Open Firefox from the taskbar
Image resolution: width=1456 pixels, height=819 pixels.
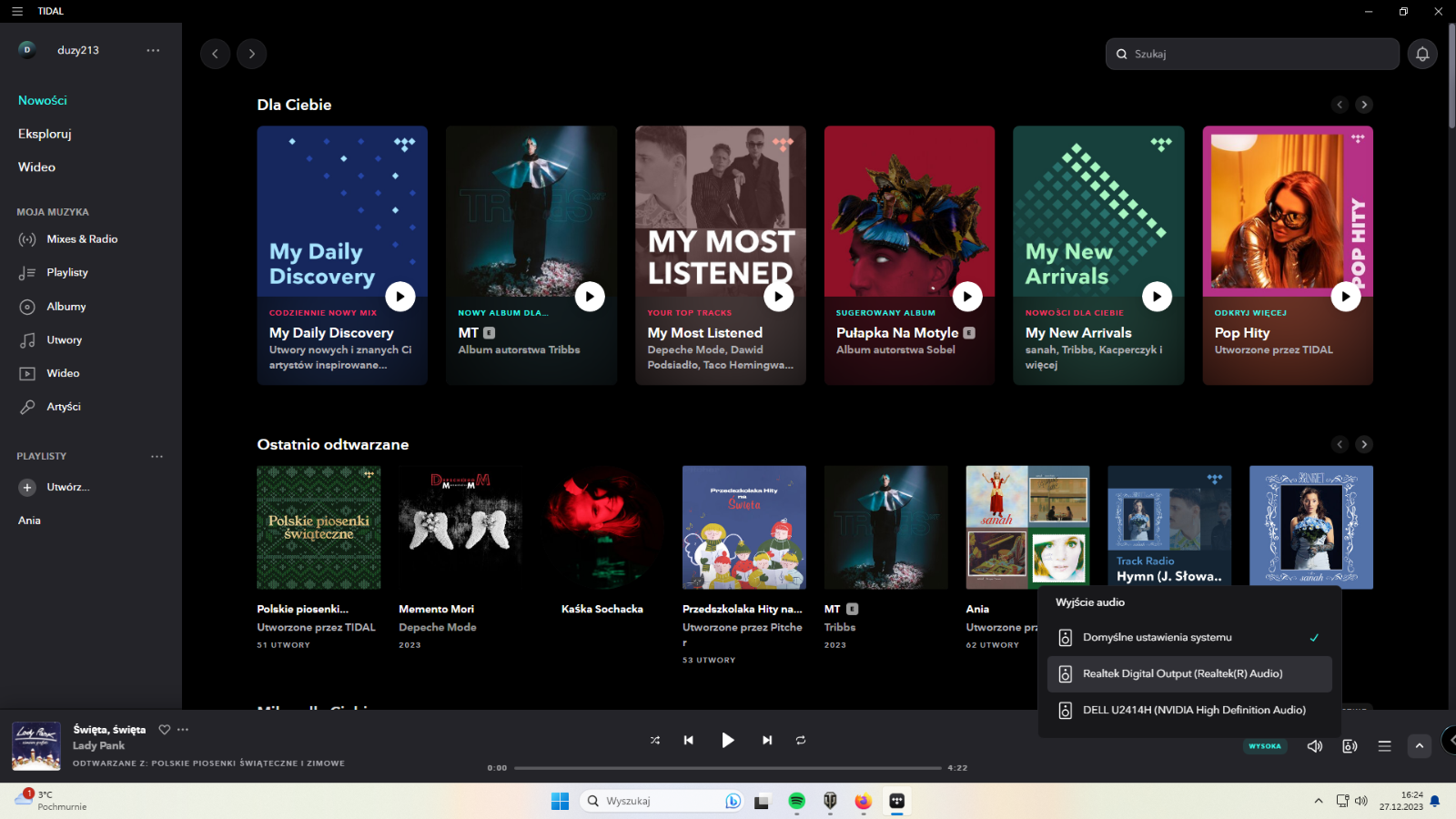pyautogui.click(x=863, y=801)
